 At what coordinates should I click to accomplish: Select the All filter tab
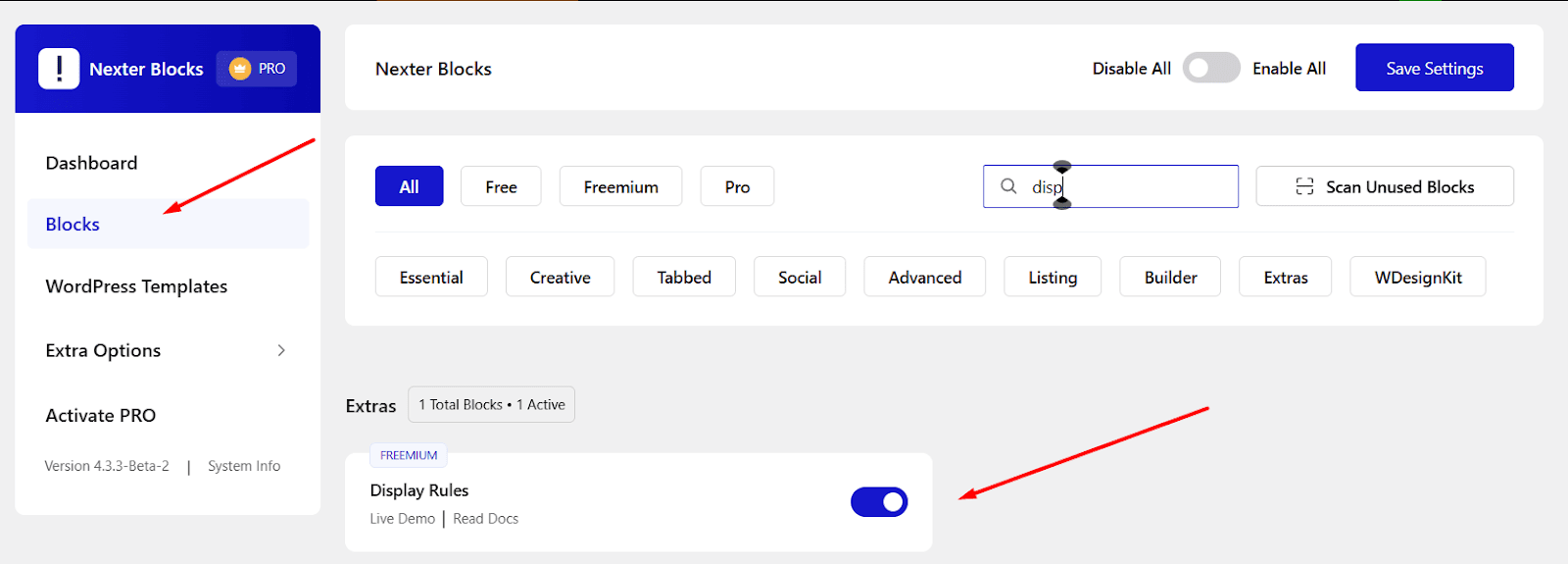409,186
